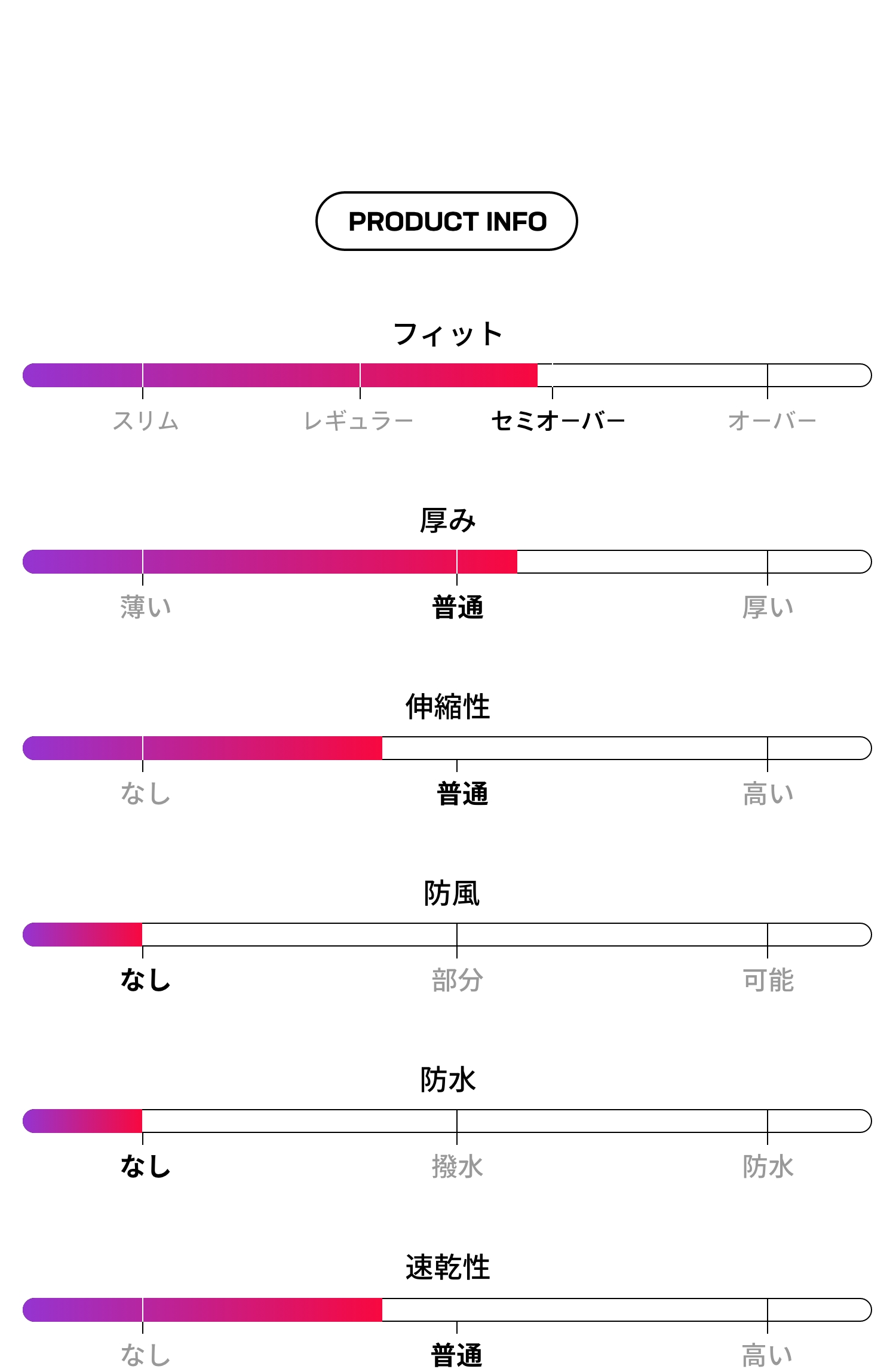This screenshot has width=896, height=1372.
Task: Select the 薄い thickness label
Action: 146,608
